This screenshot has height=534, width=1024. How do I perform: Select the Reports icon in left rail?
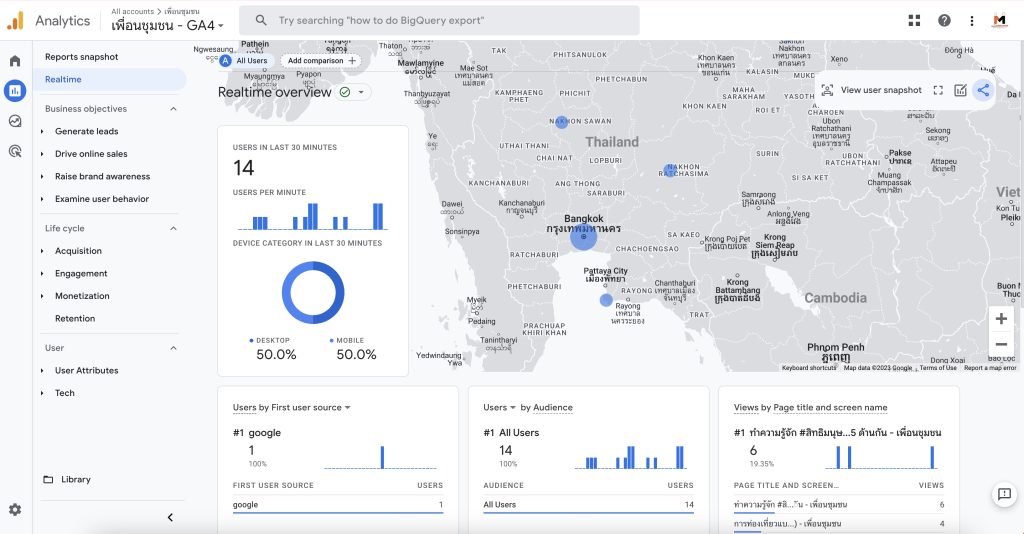pos(15,91)
